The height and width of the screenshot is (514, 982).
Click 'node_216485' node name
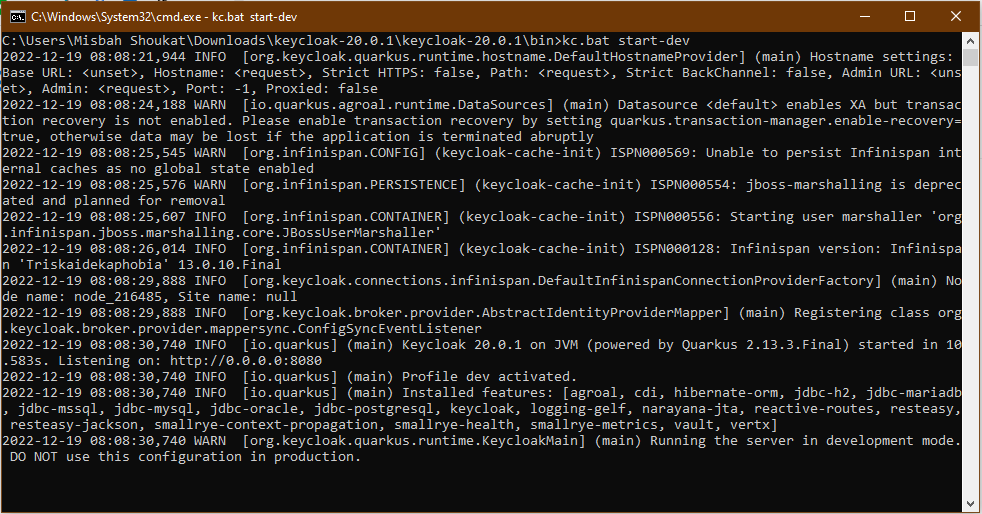click(118, 297)
